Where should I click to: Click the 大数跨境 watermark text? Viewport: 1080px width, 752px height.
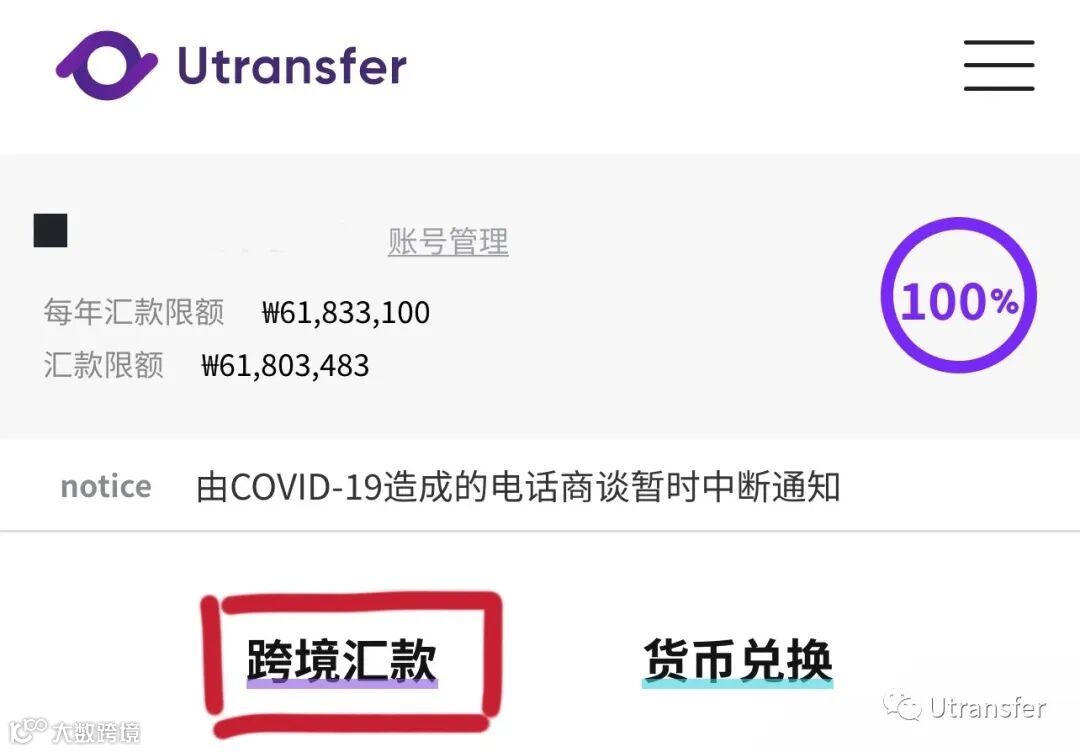coord(96,732)
